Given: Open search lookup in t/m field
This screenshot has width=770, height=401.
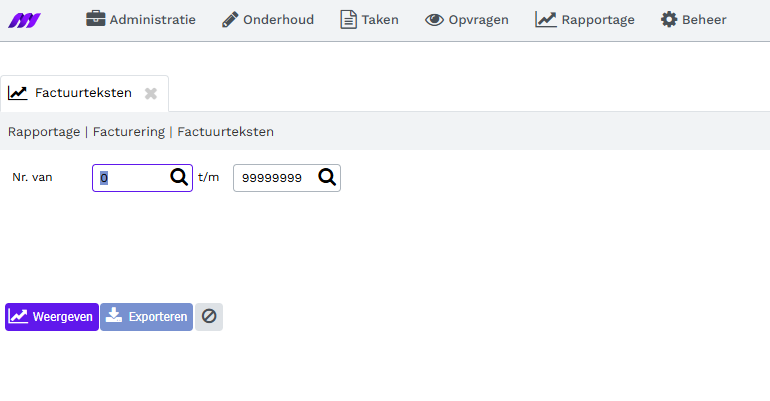Looking at the screenshot, I should point(327,177).
